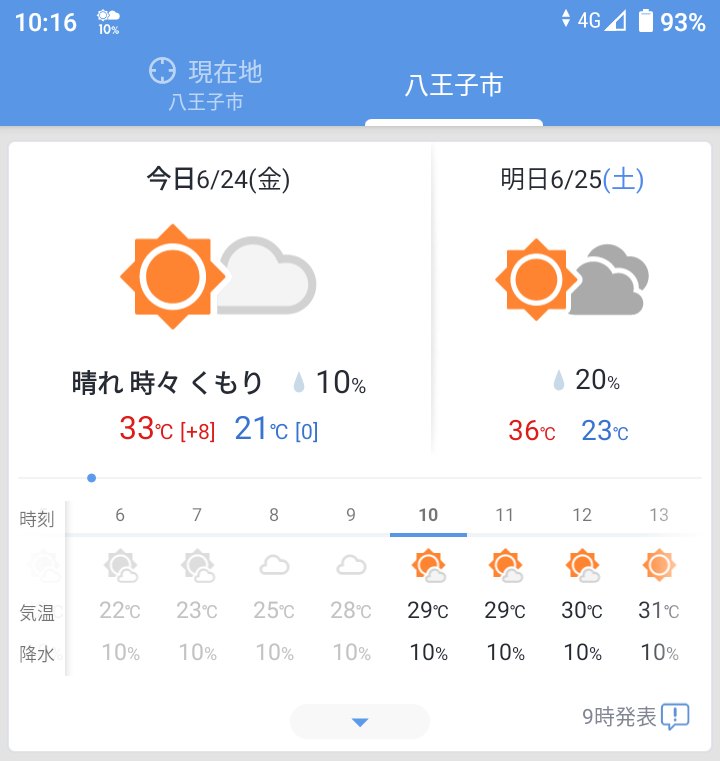Tap the 9時発表 report speech bubble icon
The image size is (720, 761).
pyautogui.click(x=676, y=716)
